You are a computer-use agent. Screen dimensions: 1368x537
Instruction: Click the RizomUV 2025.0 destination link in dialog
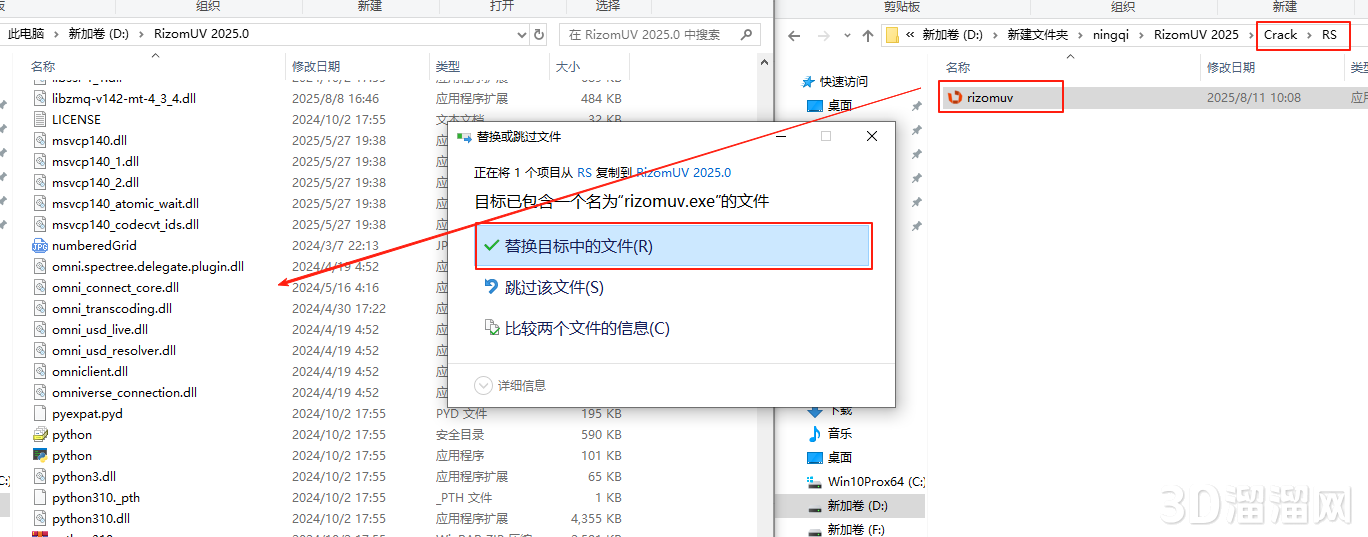(683, 172)
